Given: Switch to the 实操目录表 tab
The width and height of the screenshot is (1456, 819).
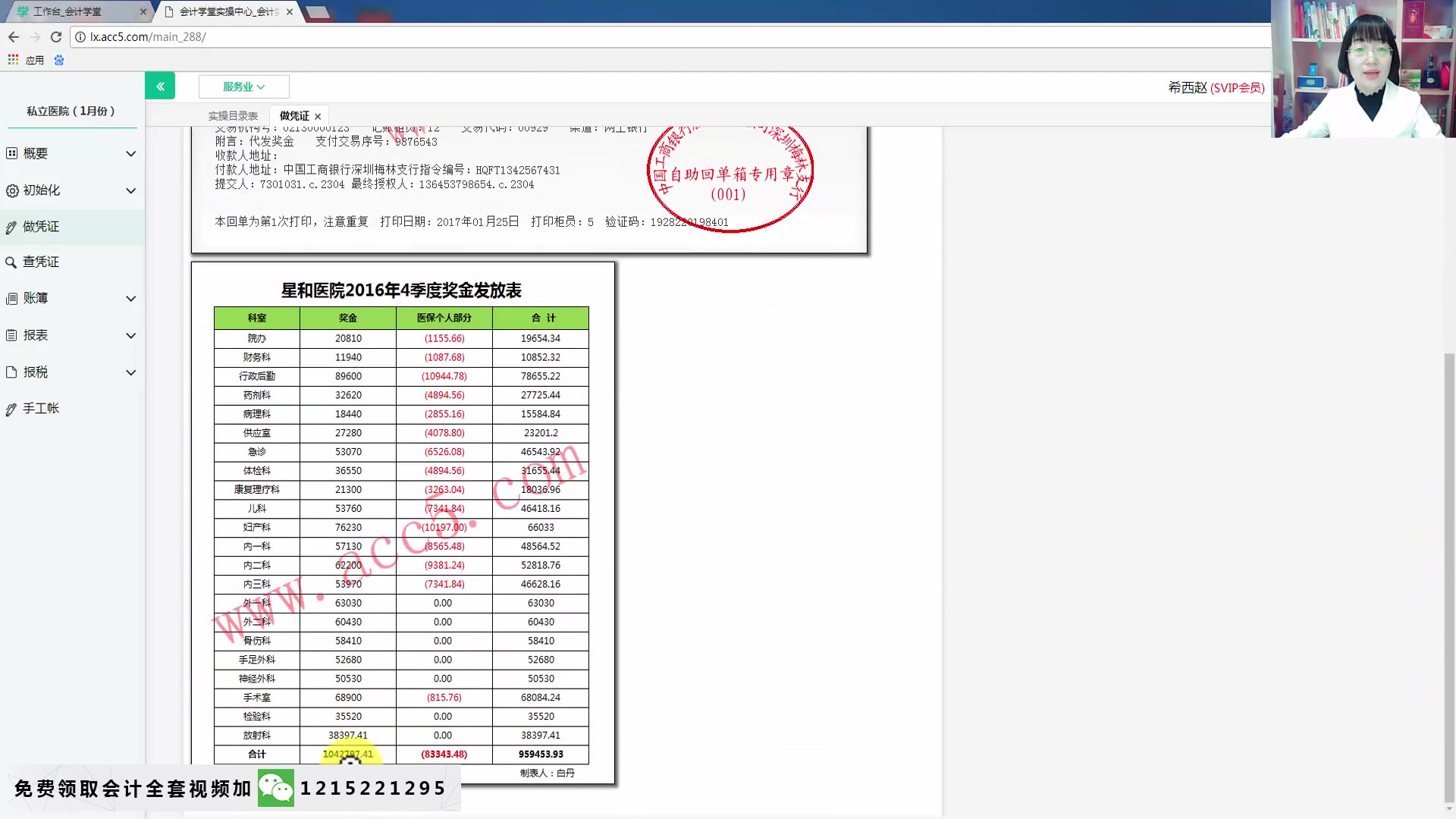Looking at the screenshot, I should pyautogui.click(x=233, y=115).
